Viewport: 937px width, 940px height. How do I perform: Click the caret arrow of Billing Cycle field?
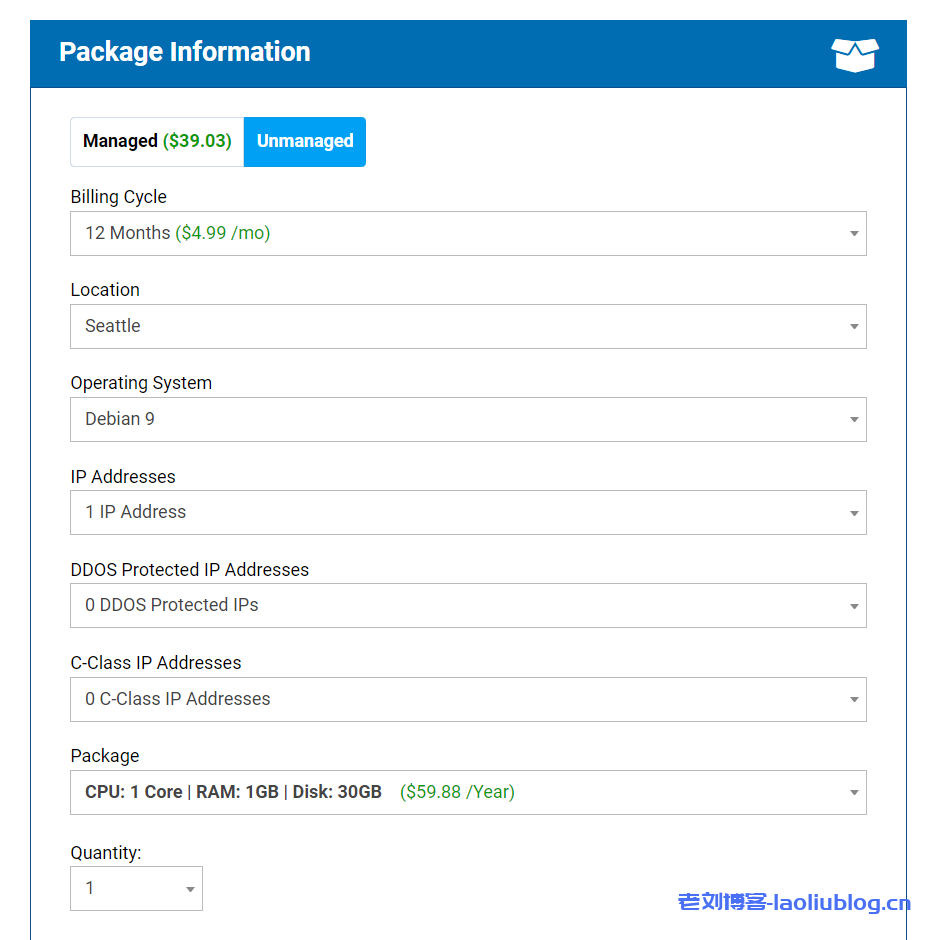tap(854, 234)
